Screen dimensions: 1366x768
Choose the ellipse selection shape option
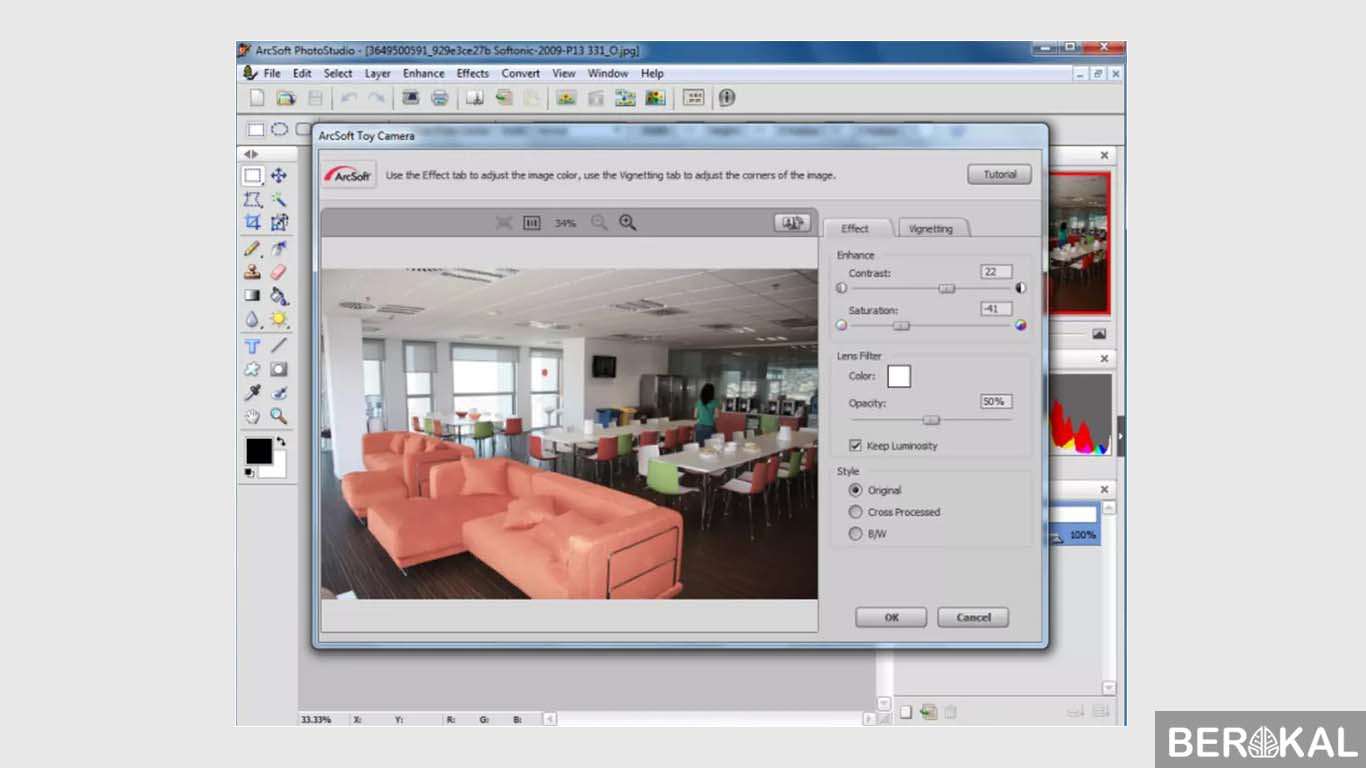[280, 129]
